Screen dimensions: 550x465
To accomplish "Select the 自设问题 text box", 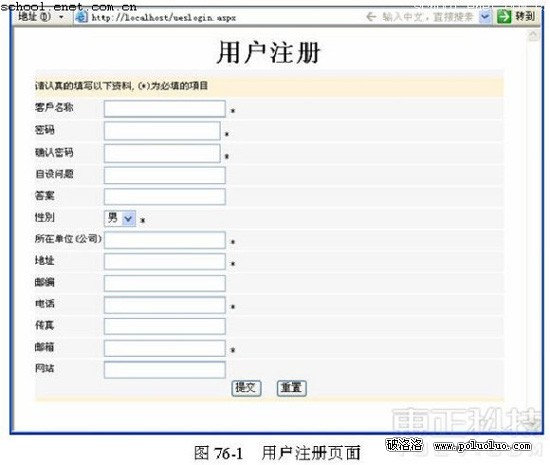I will pos(165,175).
